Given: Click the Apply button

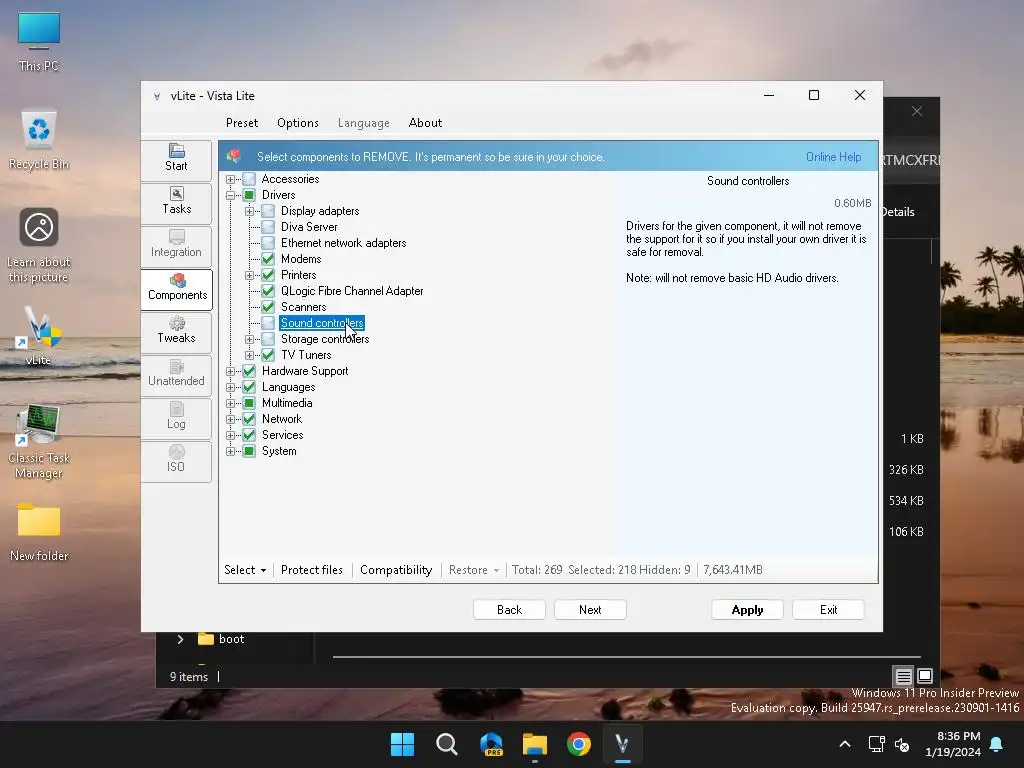Looking at the screenshot, I should click(747, 609).
